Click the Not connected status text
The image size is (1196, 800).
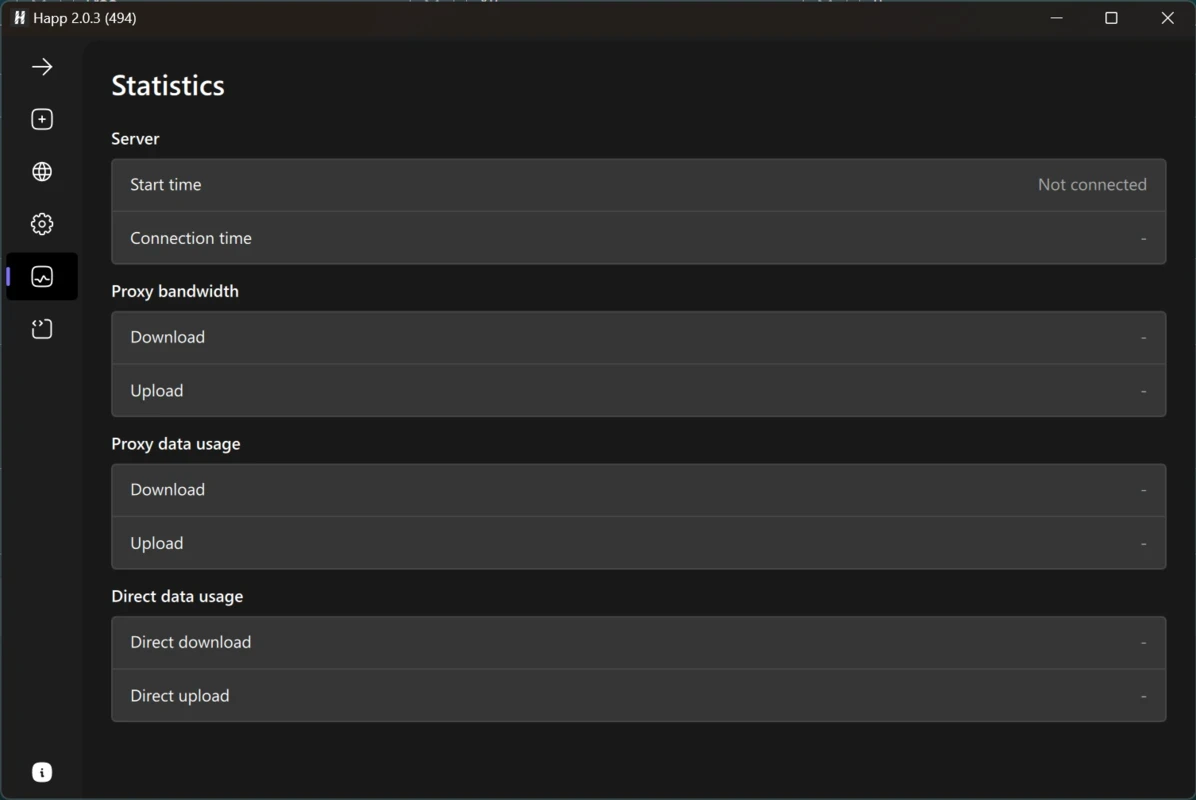point(1092,185)
